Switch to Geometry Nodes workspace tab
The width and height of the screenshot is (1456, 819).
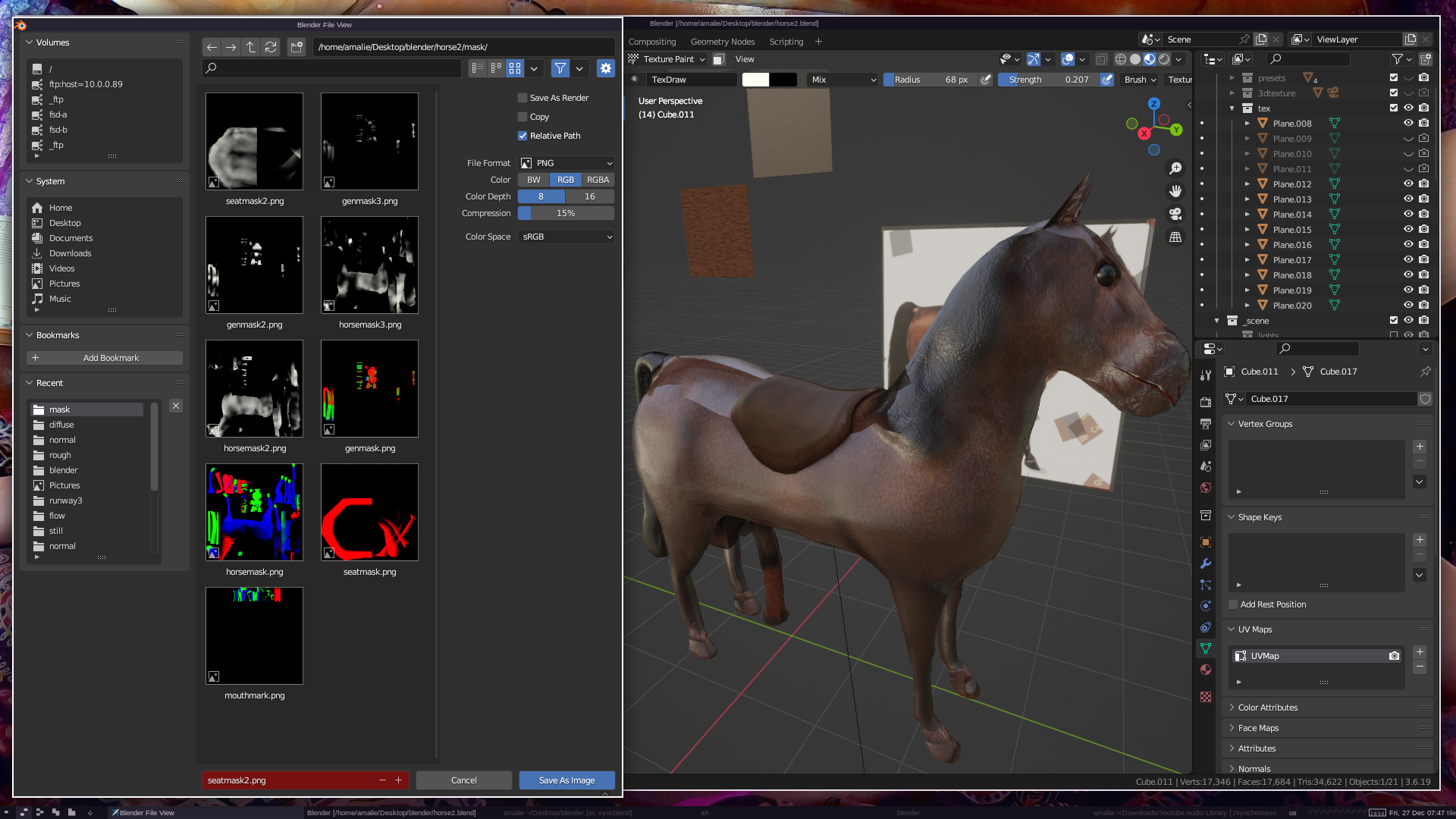722,42
